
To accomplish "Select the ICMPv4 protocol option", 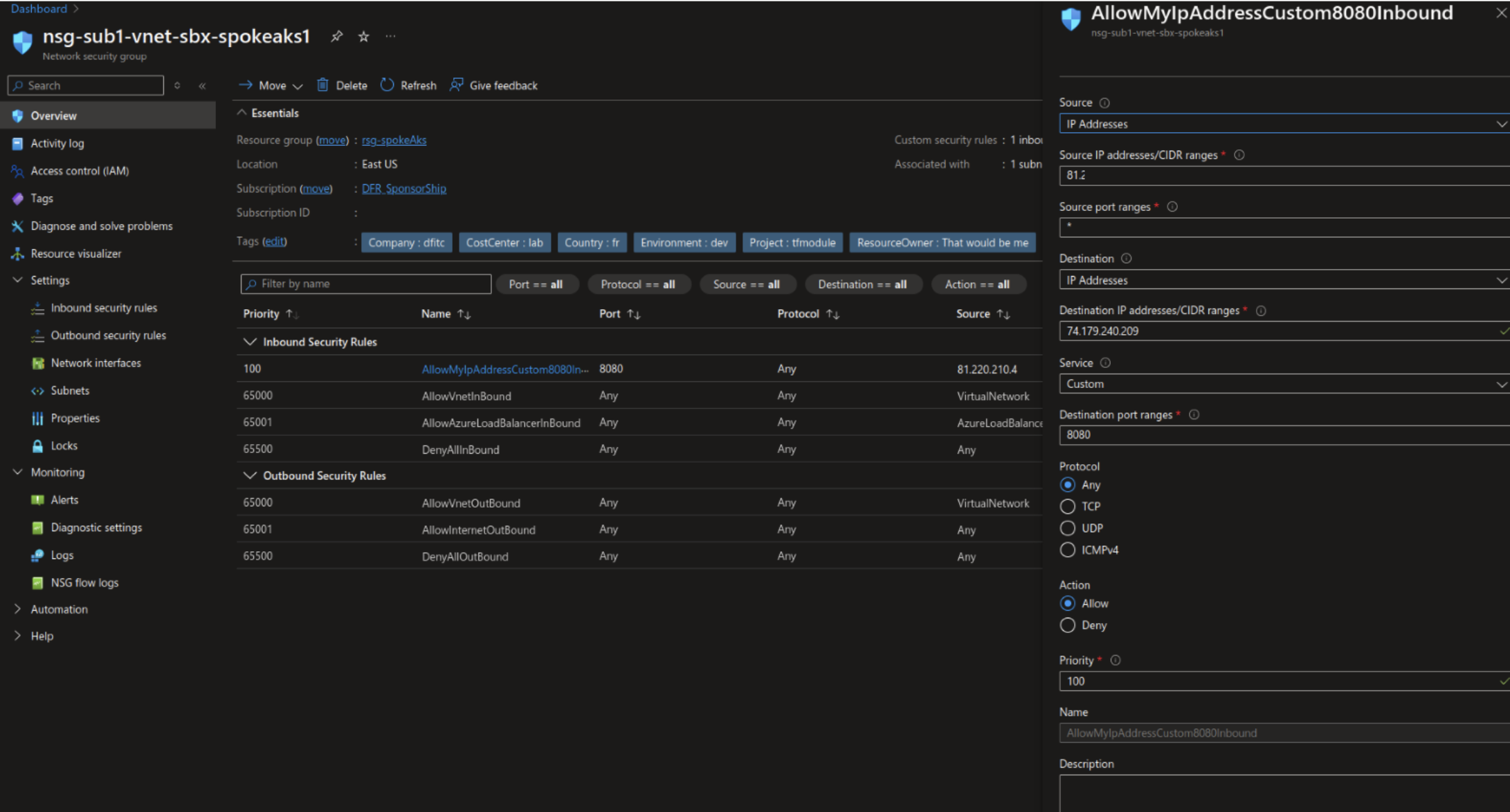I will (1068, 550).
